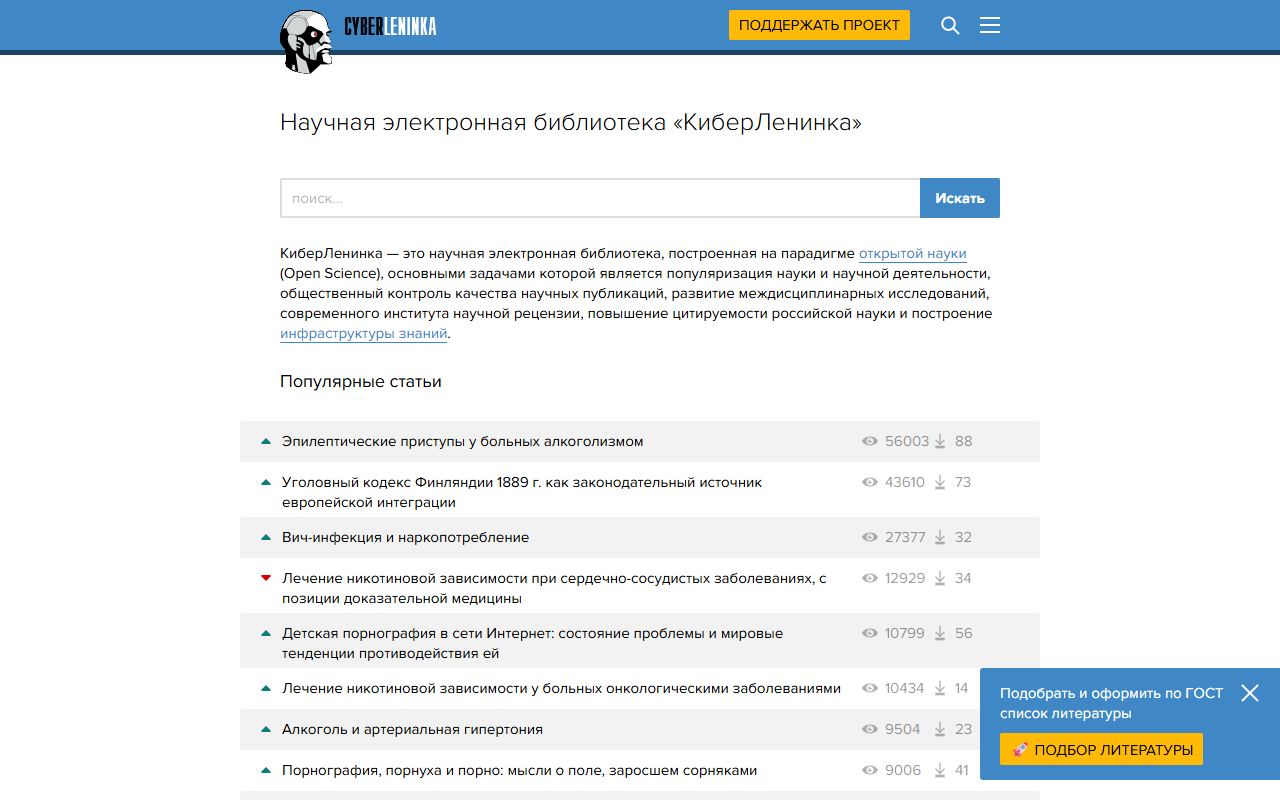Click the download icon next to 41
The width and height of the screenshot is (1280, 800).
(x=940, y=770)
